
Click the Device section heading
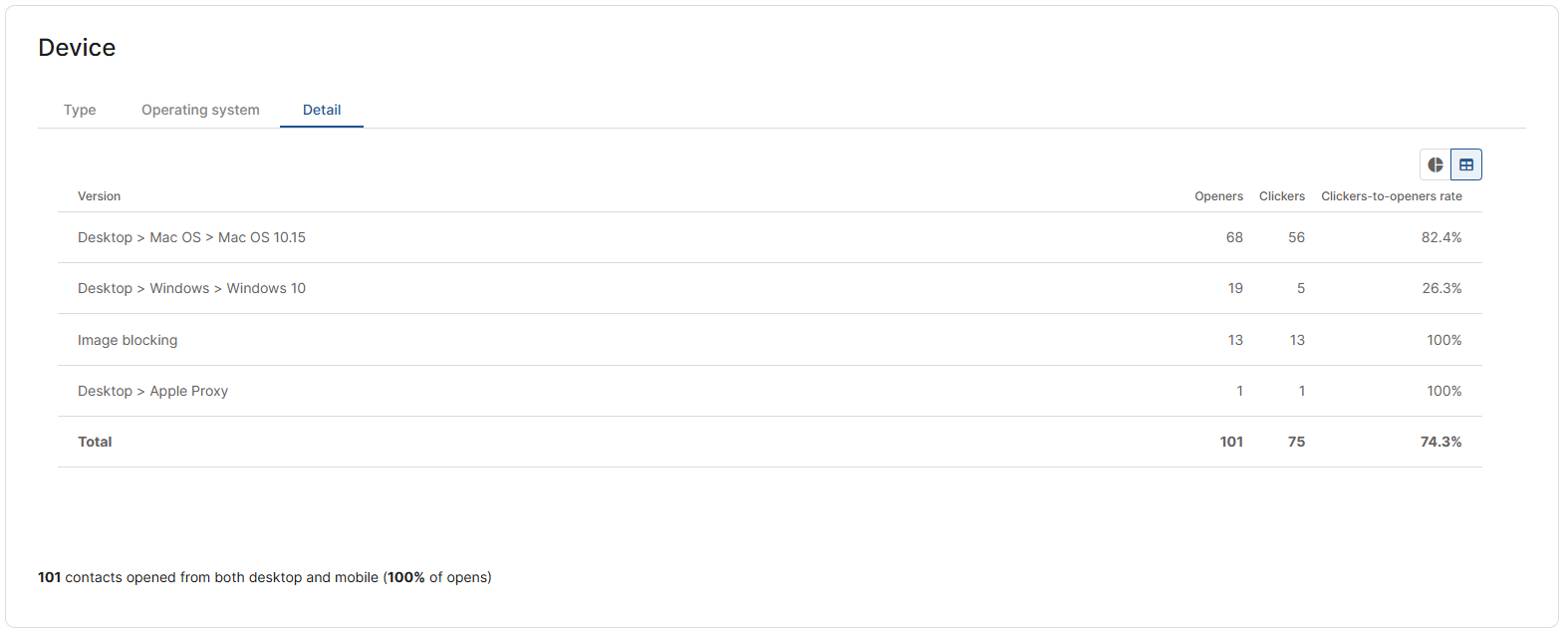pos(77,48)
